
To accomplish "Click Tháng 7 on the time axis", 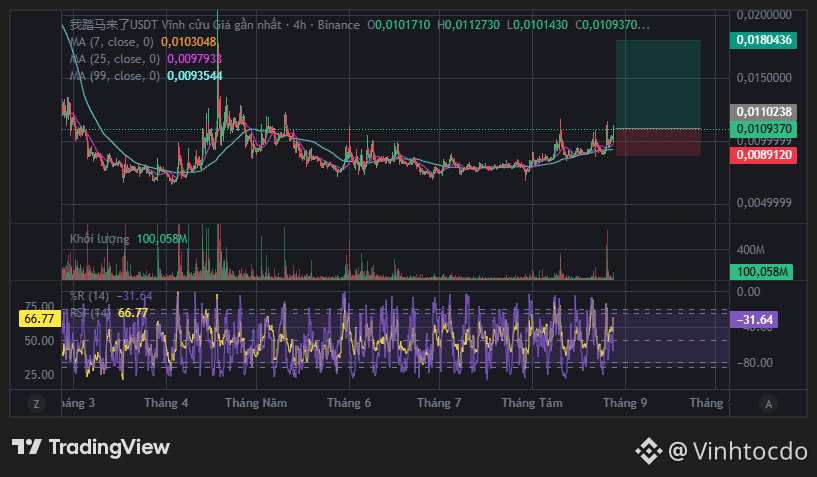I will [439, 403].
